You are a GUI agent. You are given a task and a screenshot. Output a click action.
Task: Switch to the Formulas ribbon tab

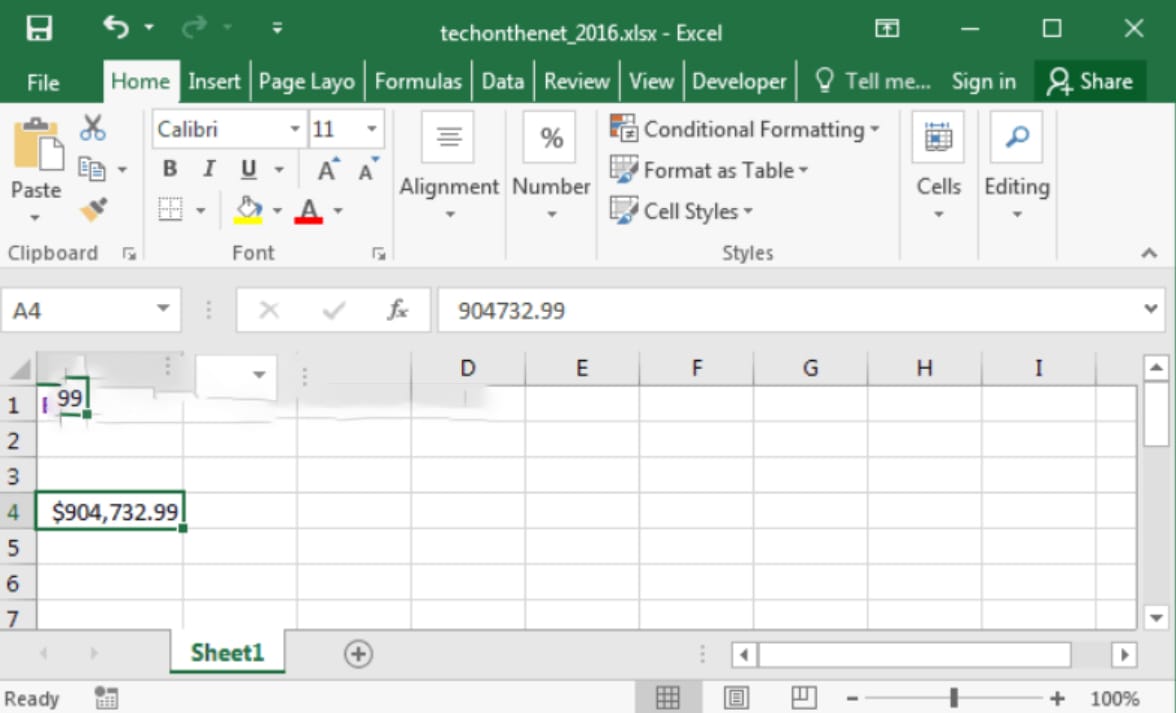(x=417, y=82)
